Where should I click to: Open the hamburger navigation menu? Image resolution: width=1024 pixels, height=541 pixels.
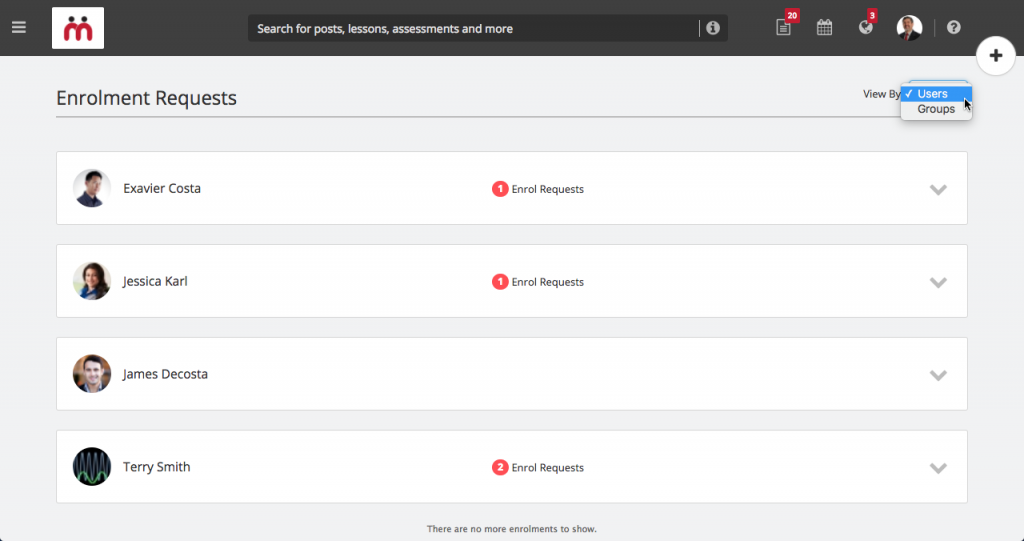(x=19, y=27)
